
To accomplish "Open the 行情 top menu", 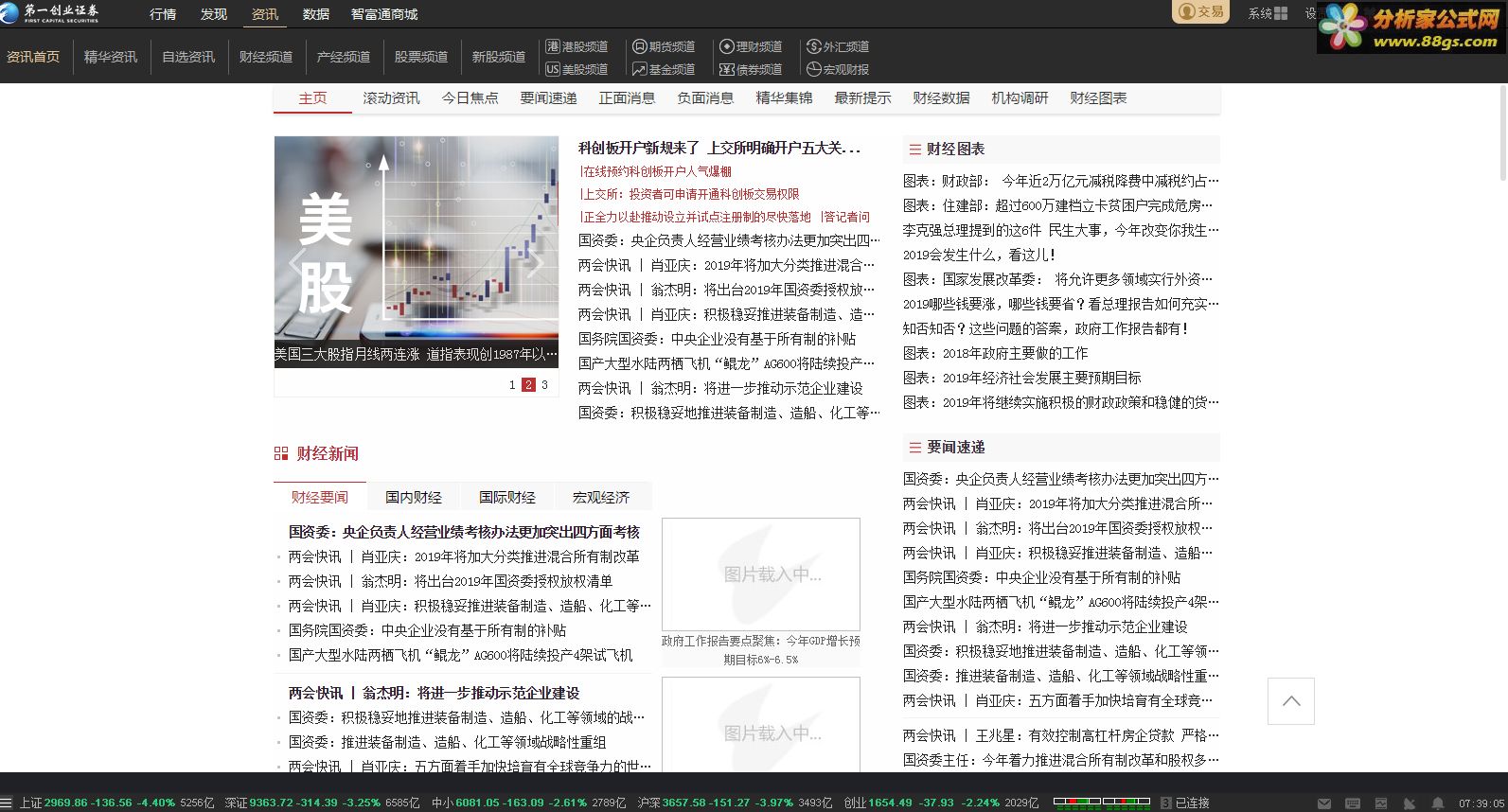I will [x=163, y=14].
